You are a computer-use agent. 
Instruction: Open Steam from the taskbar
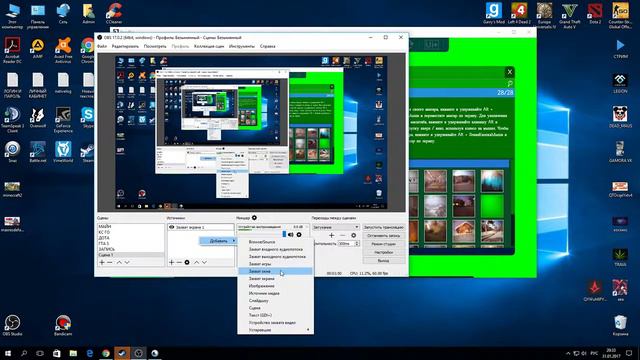pos(122,353)
